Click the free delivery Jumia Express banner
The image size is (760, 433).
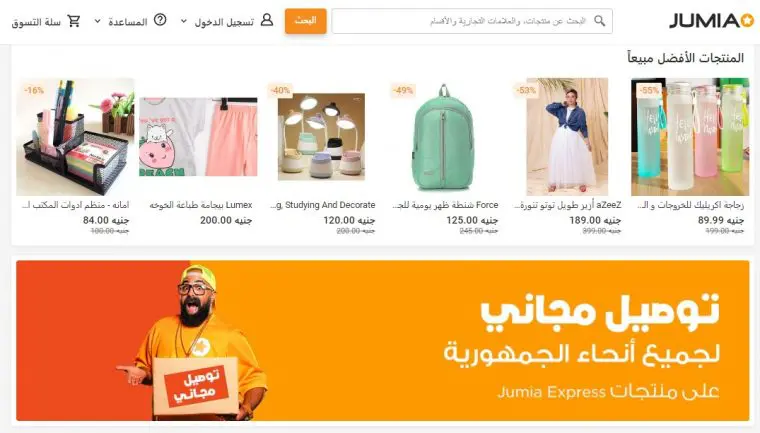(382, 340)
